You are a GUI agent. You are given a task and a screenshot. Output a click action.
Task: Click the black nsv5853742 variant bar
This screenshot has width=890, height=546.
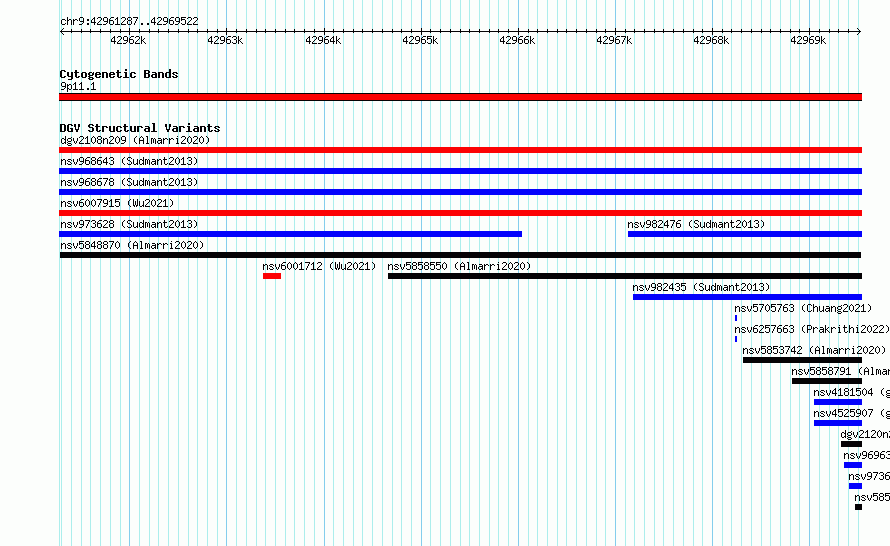tap(803, 360)
